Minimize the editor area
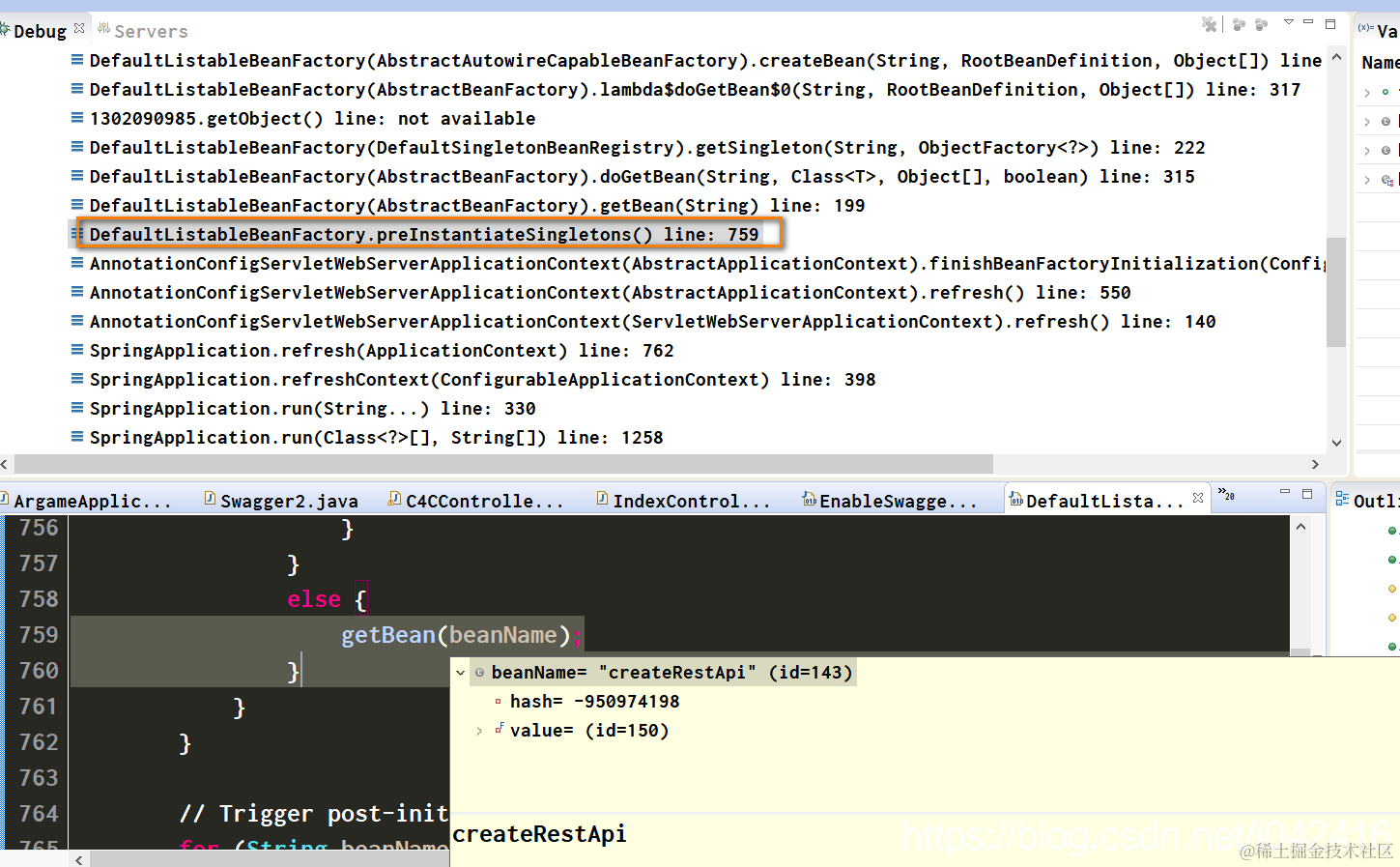The height and width of the screenshot is (867, 1400). pyautogui.click(x=1285, y=492)
